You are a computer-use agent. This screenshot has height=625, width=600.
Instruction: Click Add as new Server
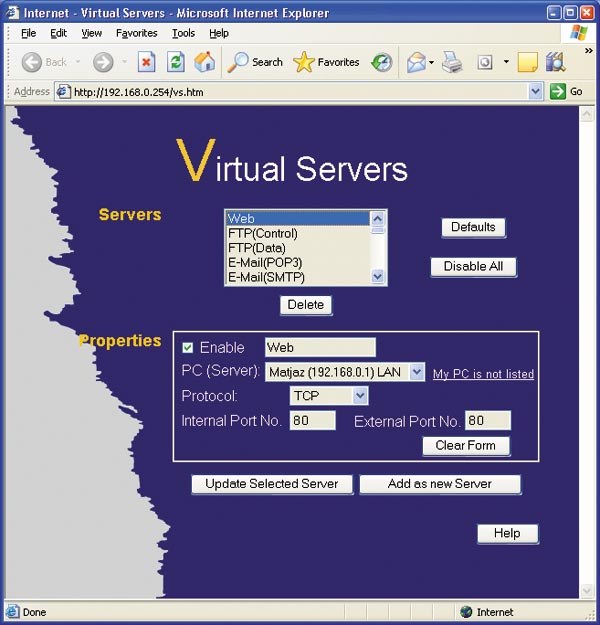click(440, 484)
